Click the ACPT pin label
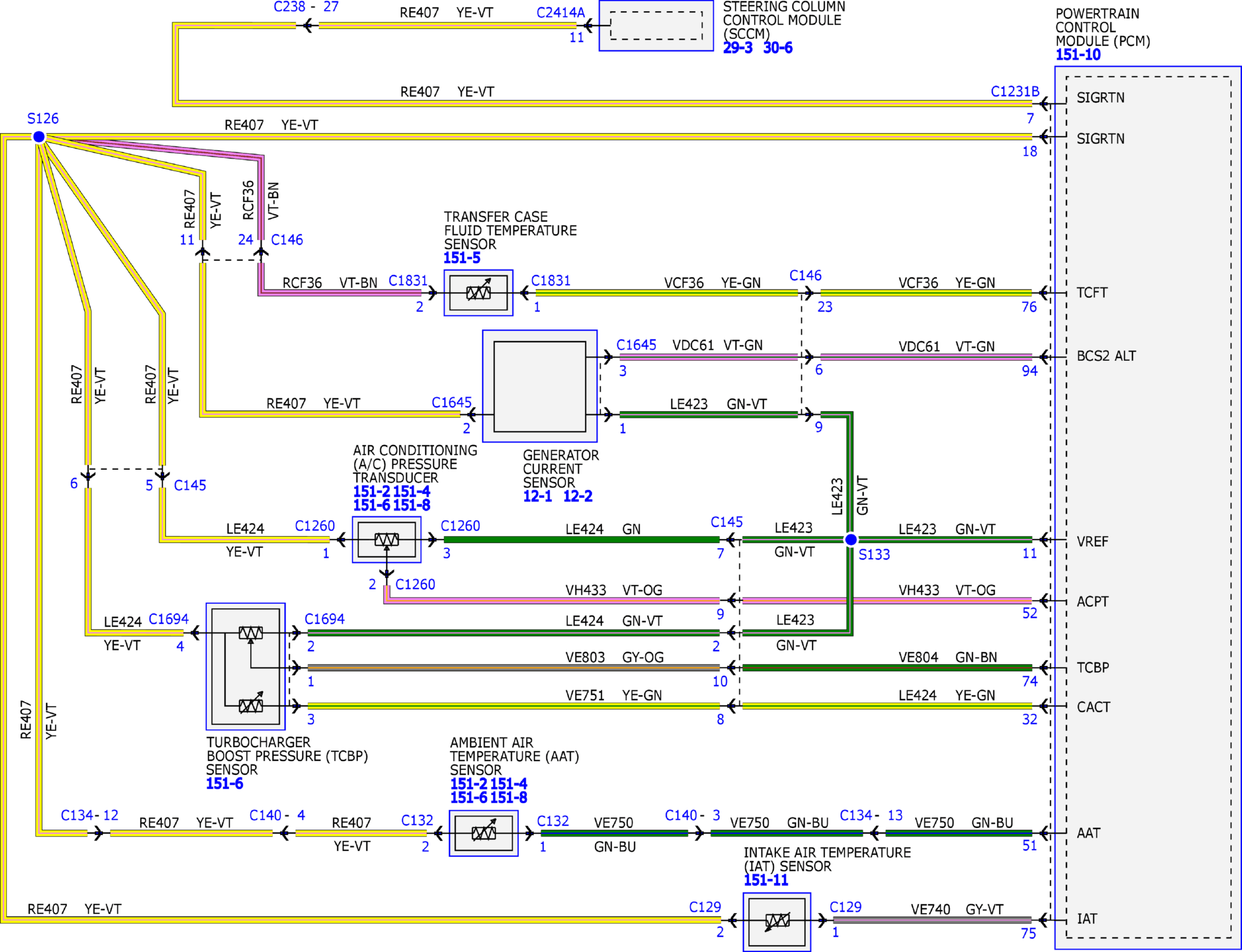 tap(1092, 602)
